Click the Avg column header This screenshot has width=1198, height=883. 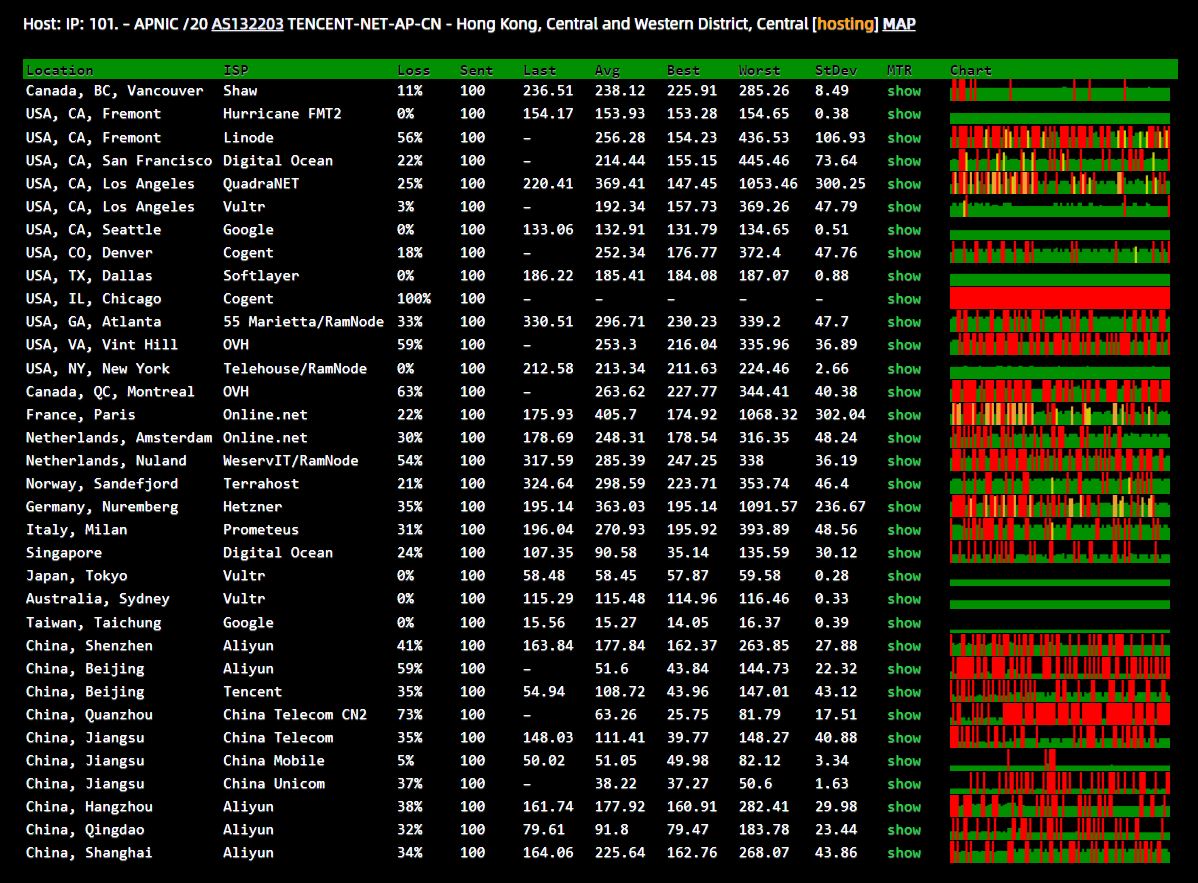click(x=607, y=70)
